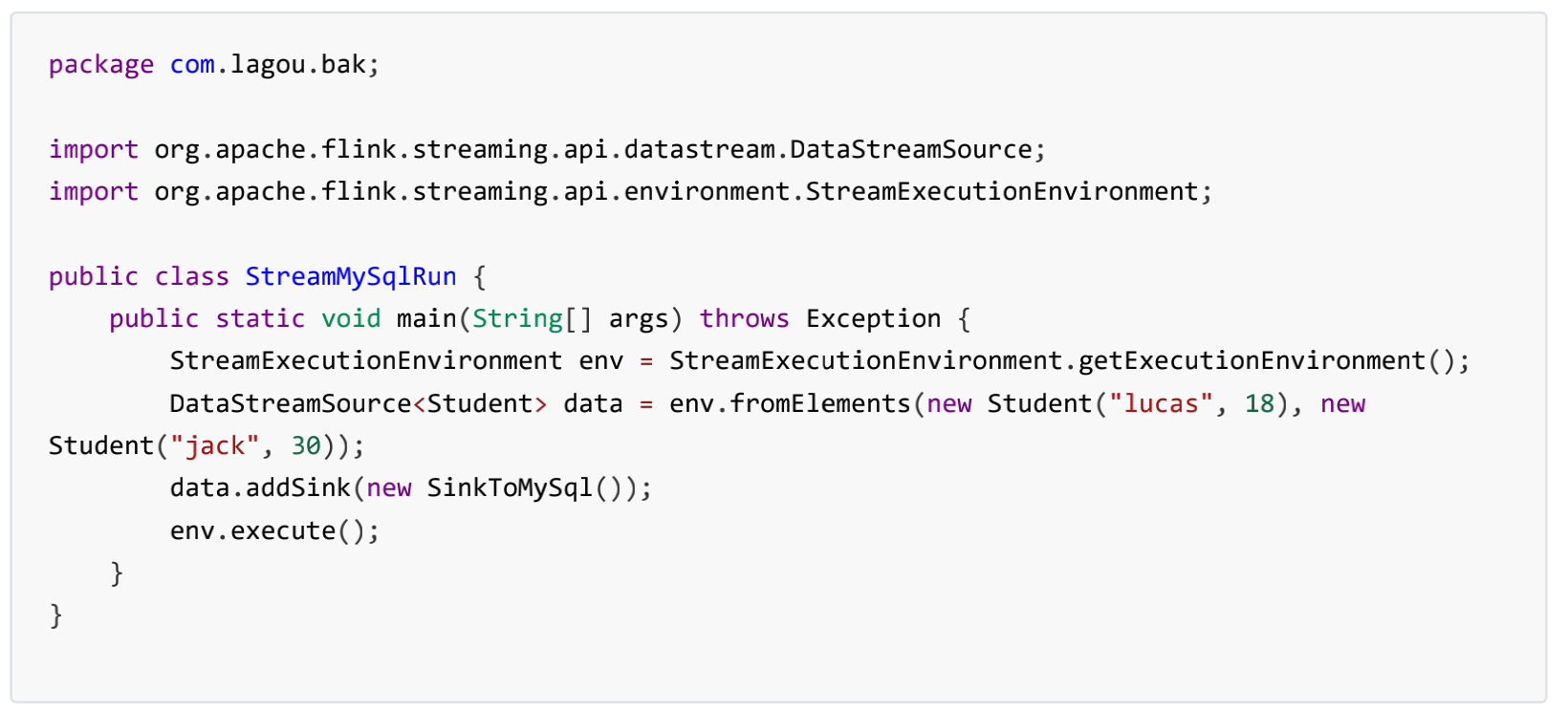The image size is (1568, 713).
Task: Click the 'com' package name in blue
Action: (x=192, y=65)
